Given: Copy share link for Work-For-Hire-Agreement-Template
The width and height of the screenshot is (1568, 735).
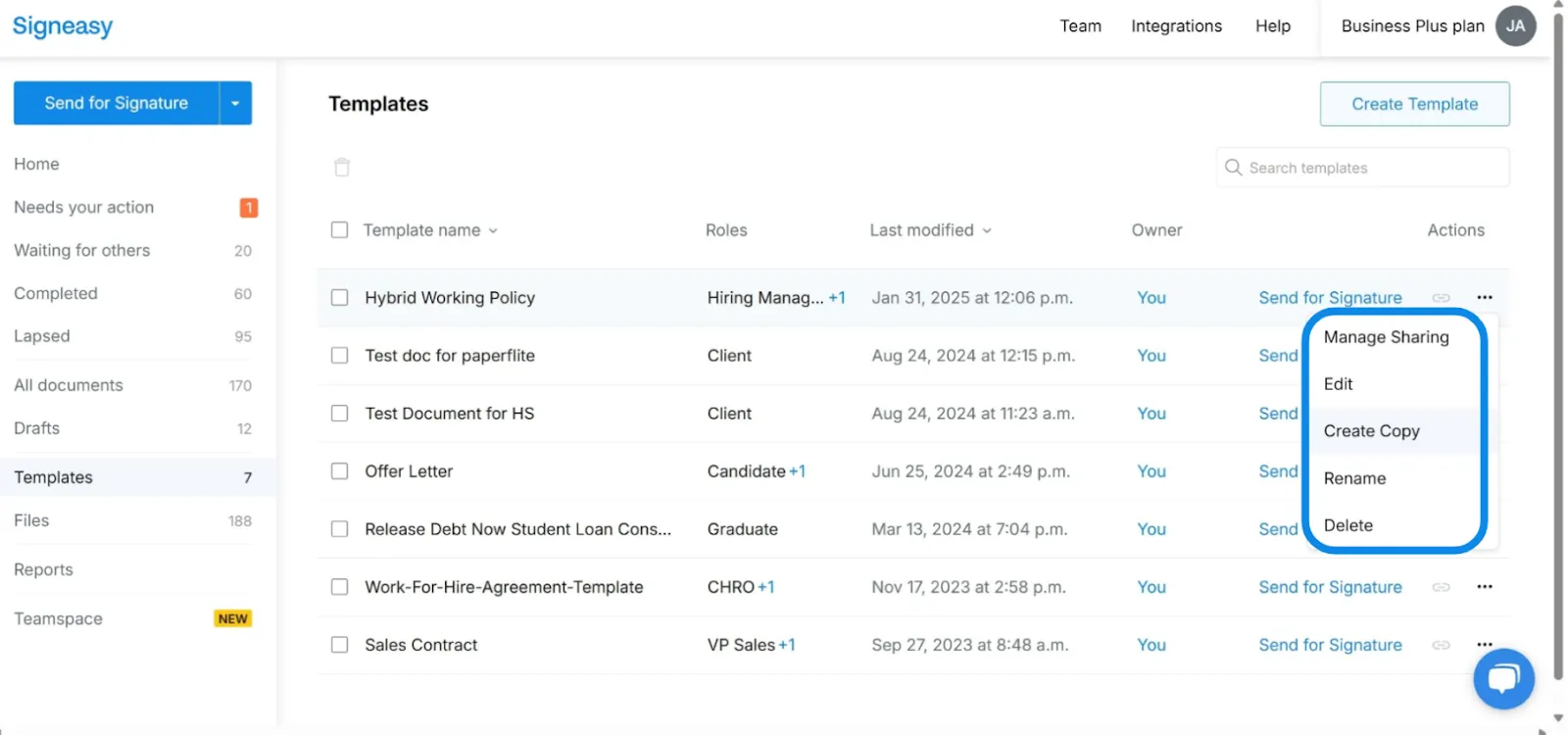Looking at the screenshot, I should tap(1441, 587).
